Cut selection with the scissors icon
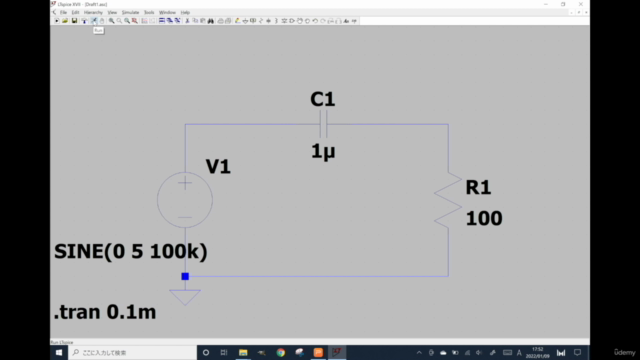Screen dimensions: 640x360 (187, 21)
